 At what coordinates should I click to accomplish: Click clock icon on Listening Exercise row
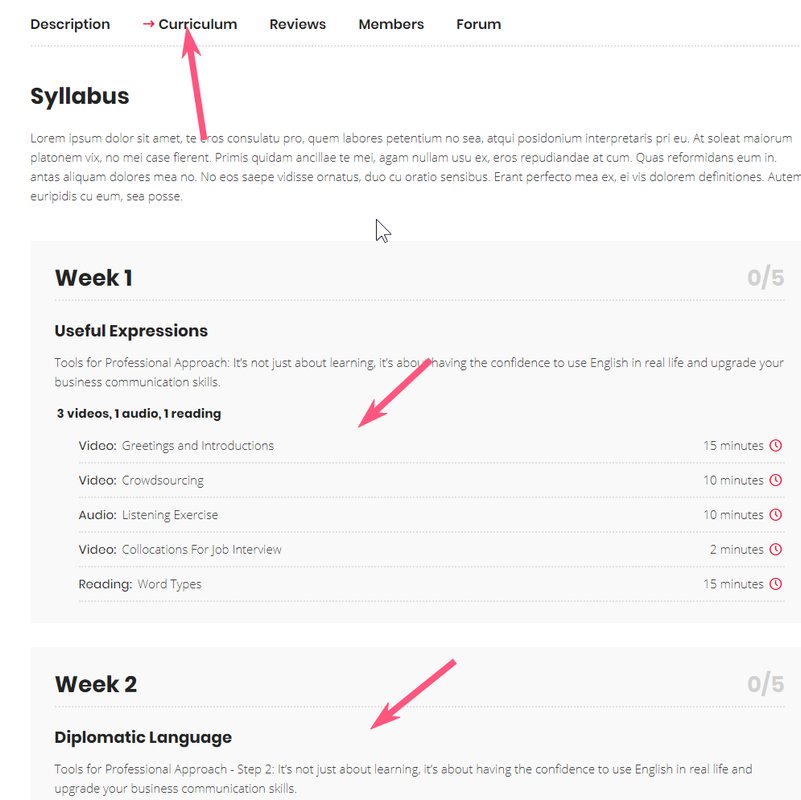tap(775, 515)
